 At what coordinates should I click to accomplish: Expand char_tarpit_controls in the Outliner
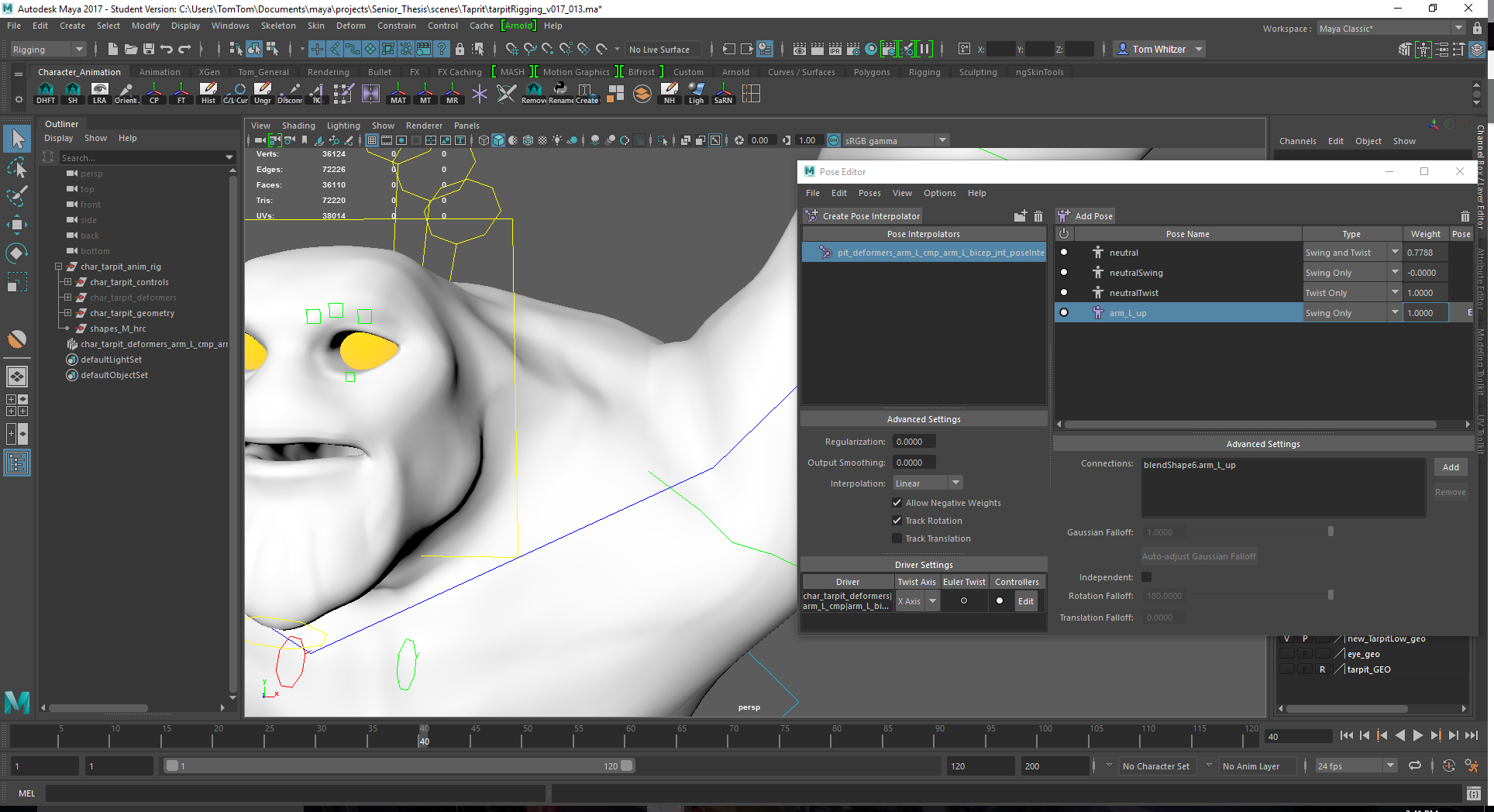pyautogui.click(x=70, y=282)
